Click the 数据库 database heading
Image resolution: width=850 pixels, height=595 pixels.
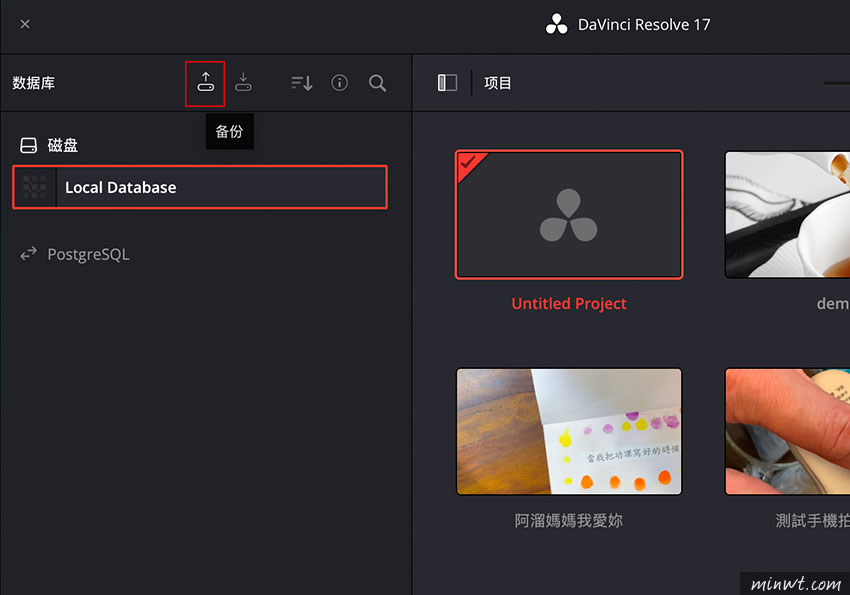click(34, 83)
